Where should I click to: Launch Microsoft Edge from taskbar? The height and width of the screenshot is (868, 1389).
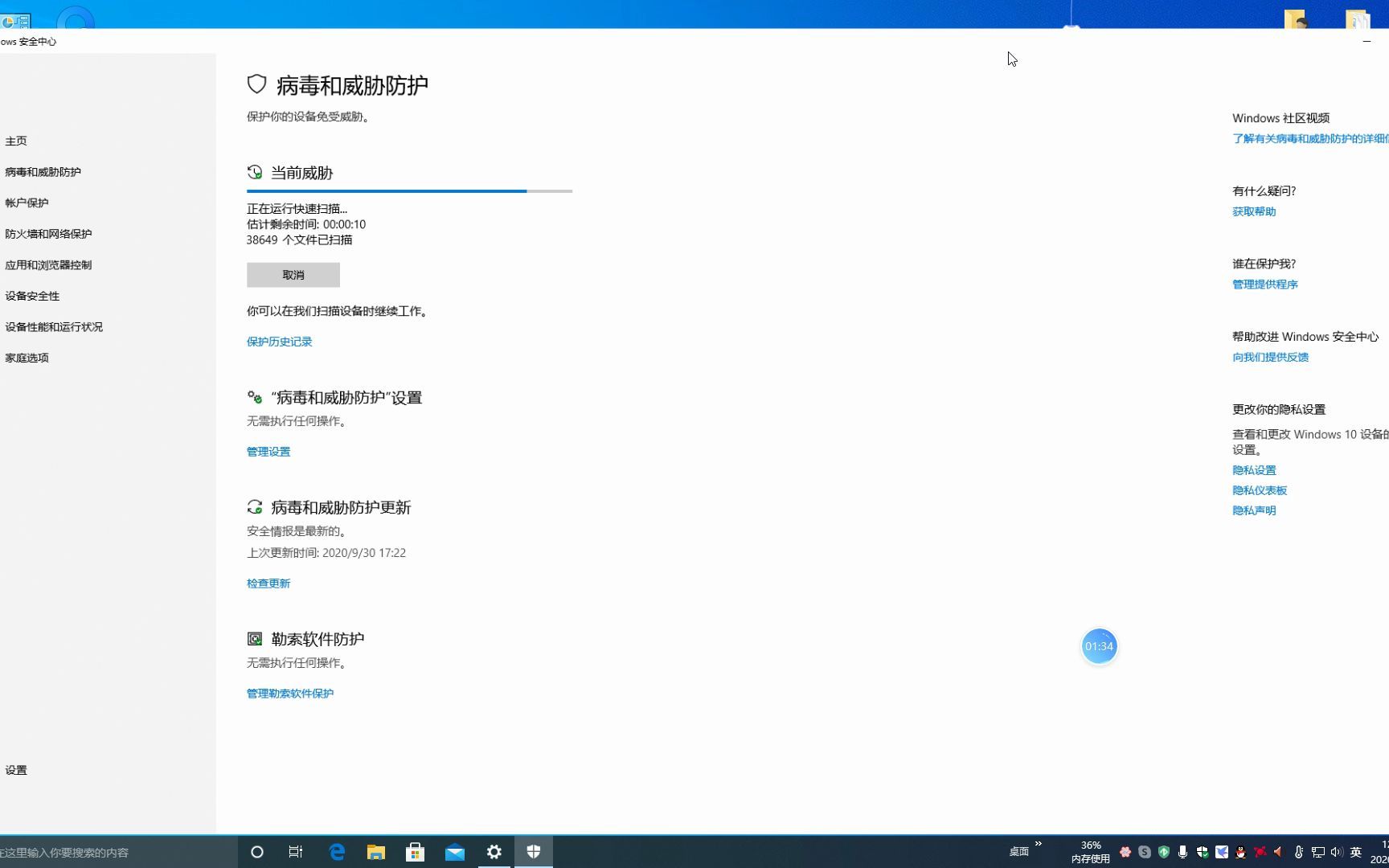(x=337, y=852)
